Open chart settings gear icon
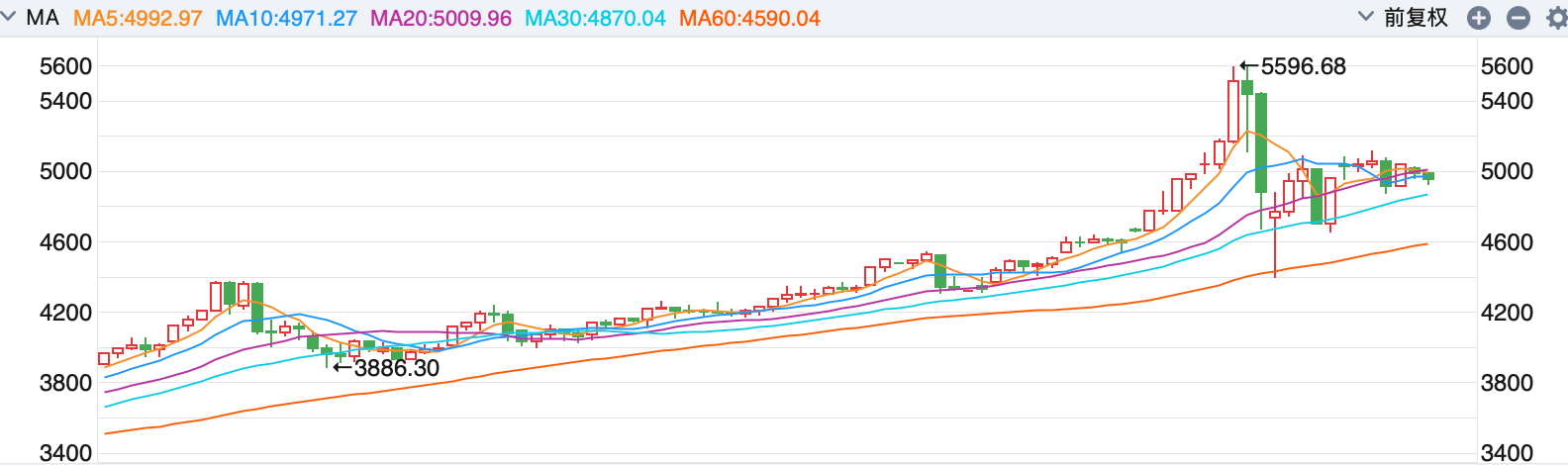Image resolution: width=1568 pixels, height=465 pixels. (1556, 18)
